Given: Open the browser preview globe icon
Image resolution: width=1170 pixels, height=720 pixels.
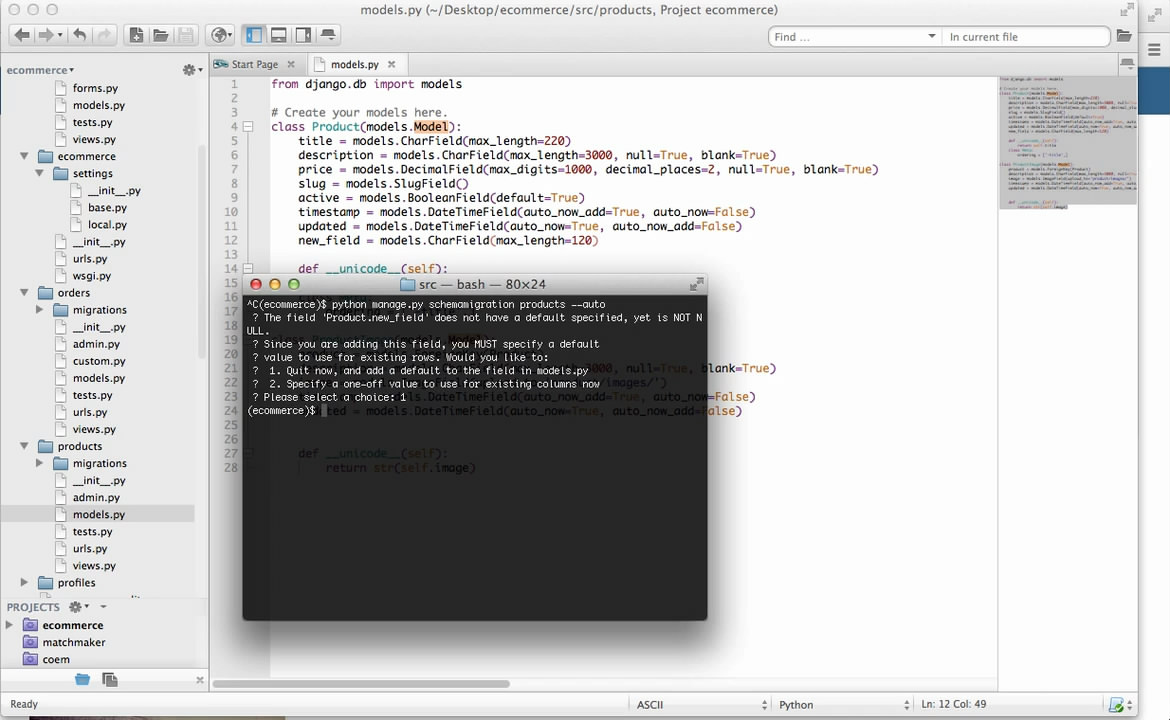Looking at the screenshot, I should (x=220, y=35).
